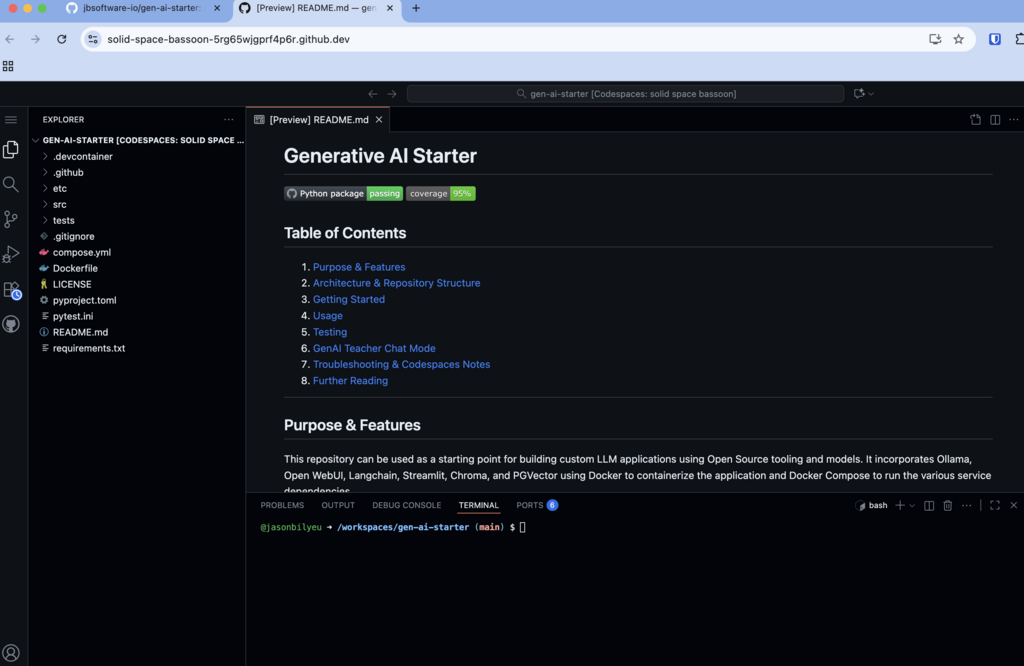Open the Search view in activity bar
1024x666 pixels.
click(x=11, y=184)
